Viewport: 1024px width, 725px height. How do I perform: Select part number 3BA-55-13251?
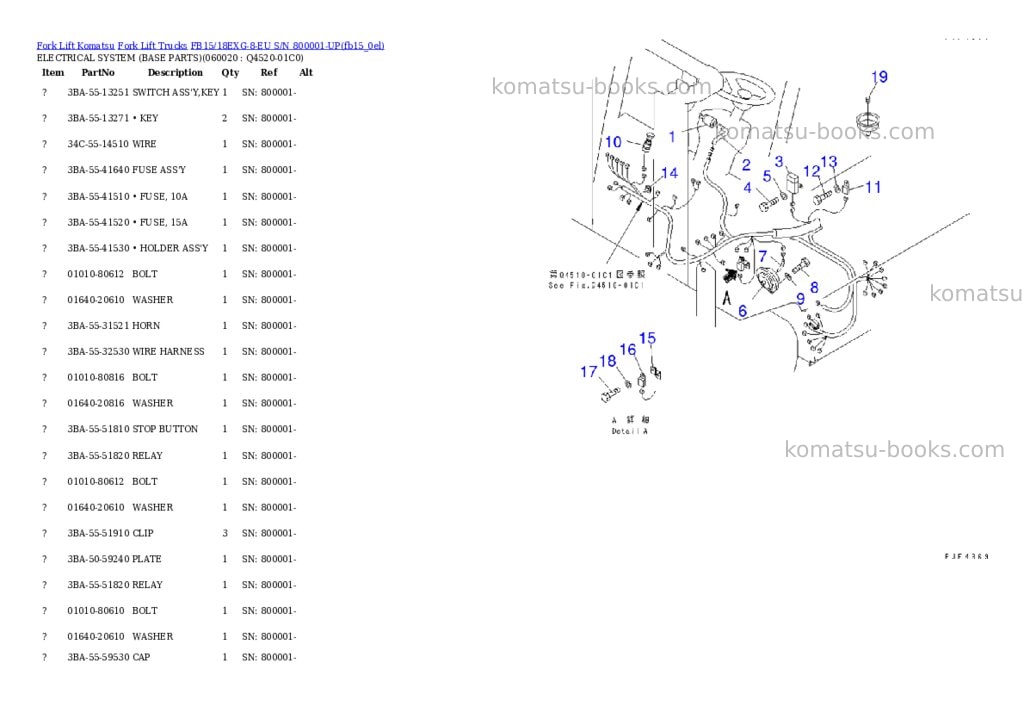point(98,93)
